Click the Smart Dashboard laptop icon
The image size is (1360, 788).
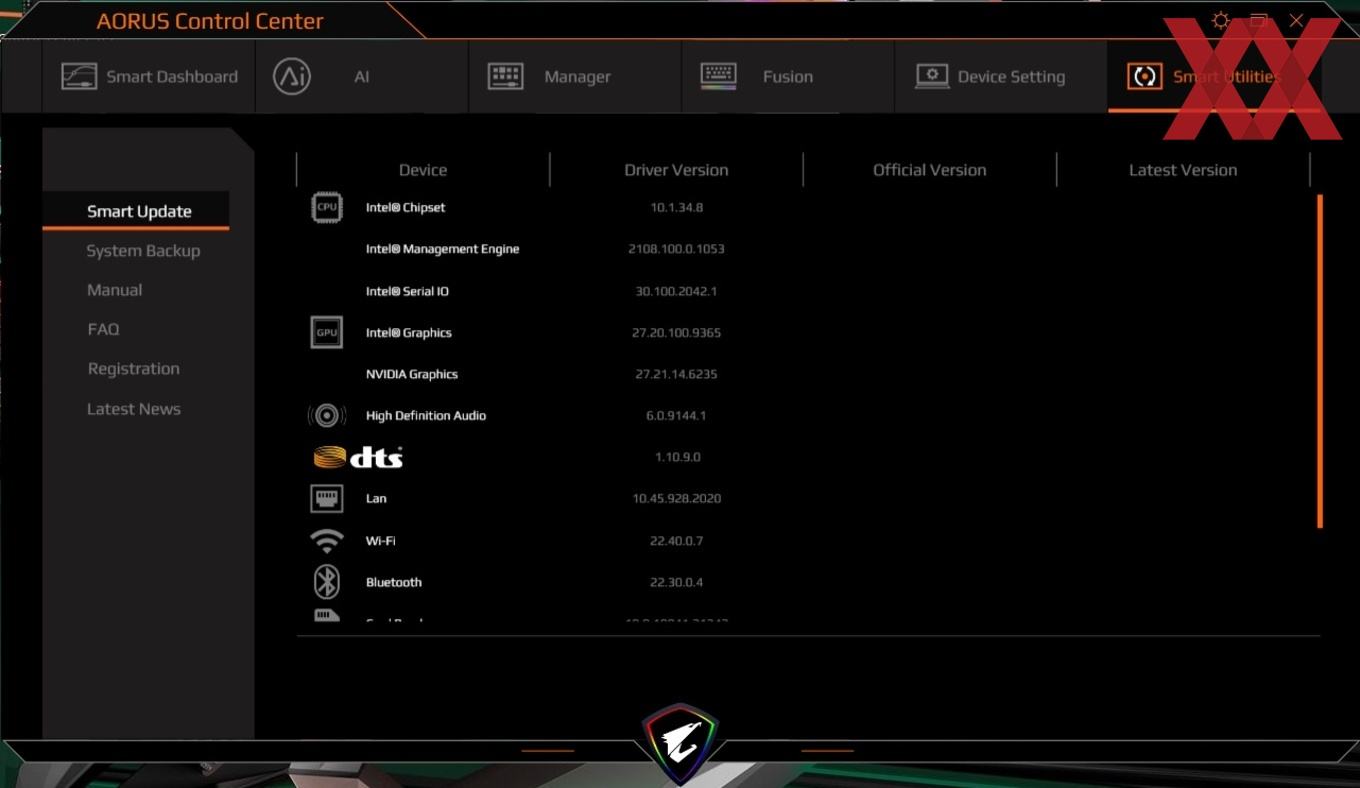(79, 77)
